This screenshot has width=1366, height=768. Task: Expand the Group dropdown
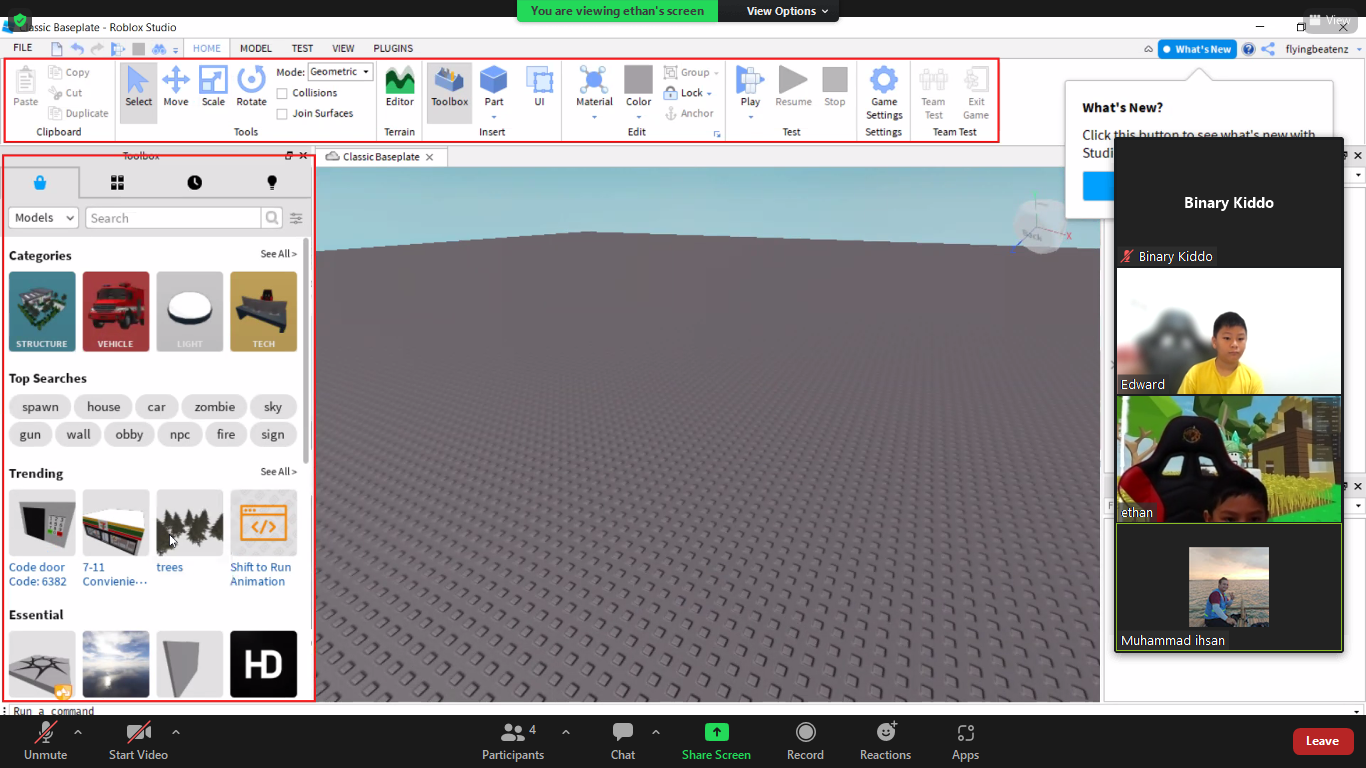[716, 73]
